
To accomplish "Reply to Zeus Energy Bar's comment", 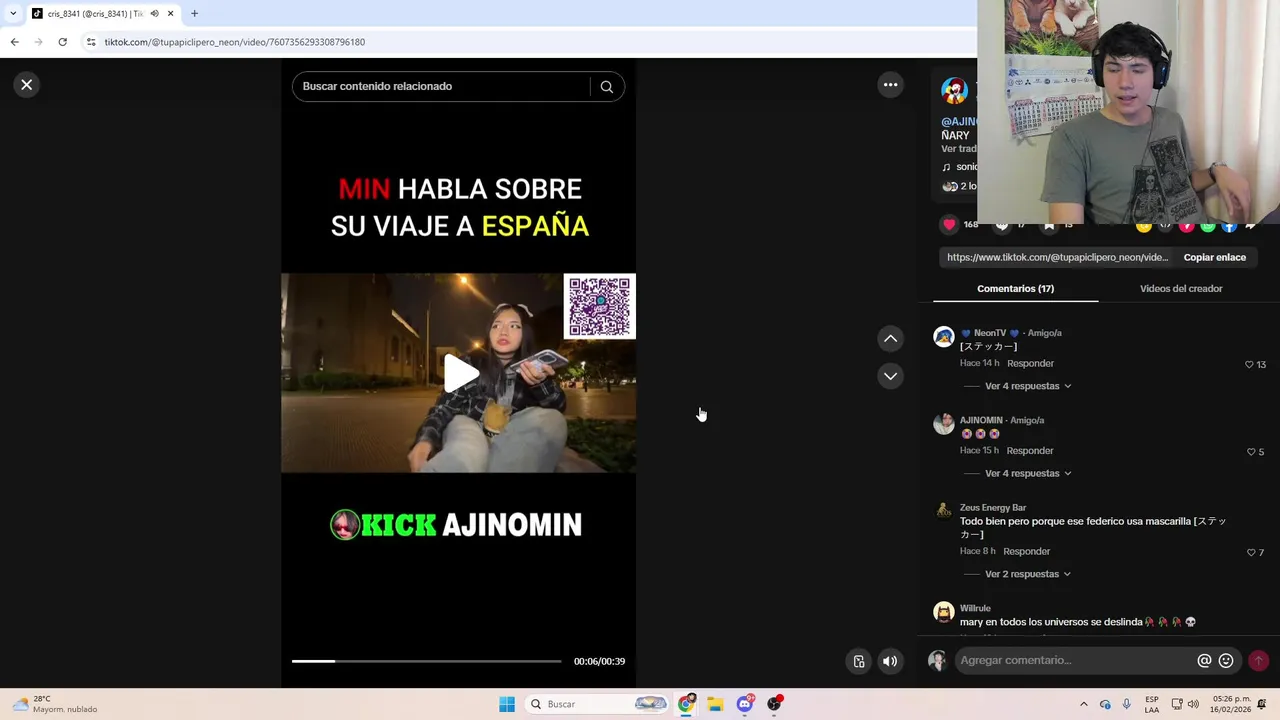I will click(x=1026, y=551).
